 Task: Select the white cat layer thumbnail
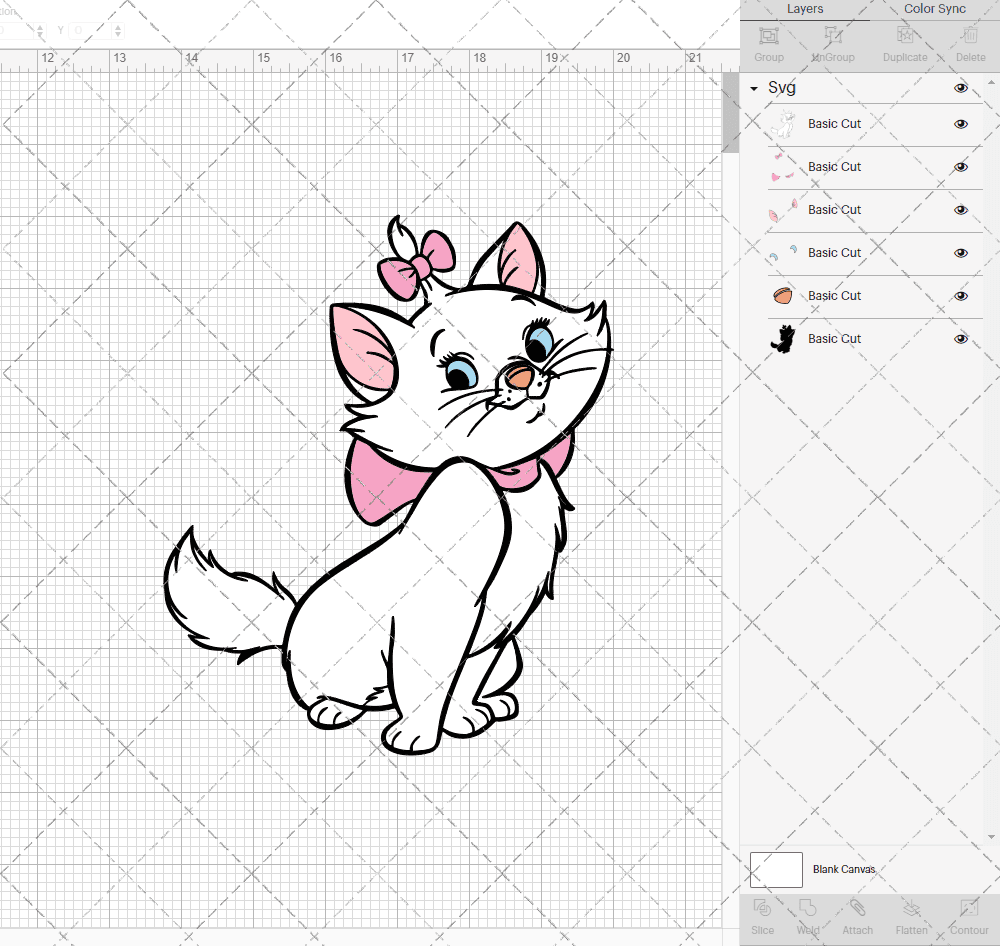pos(783,124)
